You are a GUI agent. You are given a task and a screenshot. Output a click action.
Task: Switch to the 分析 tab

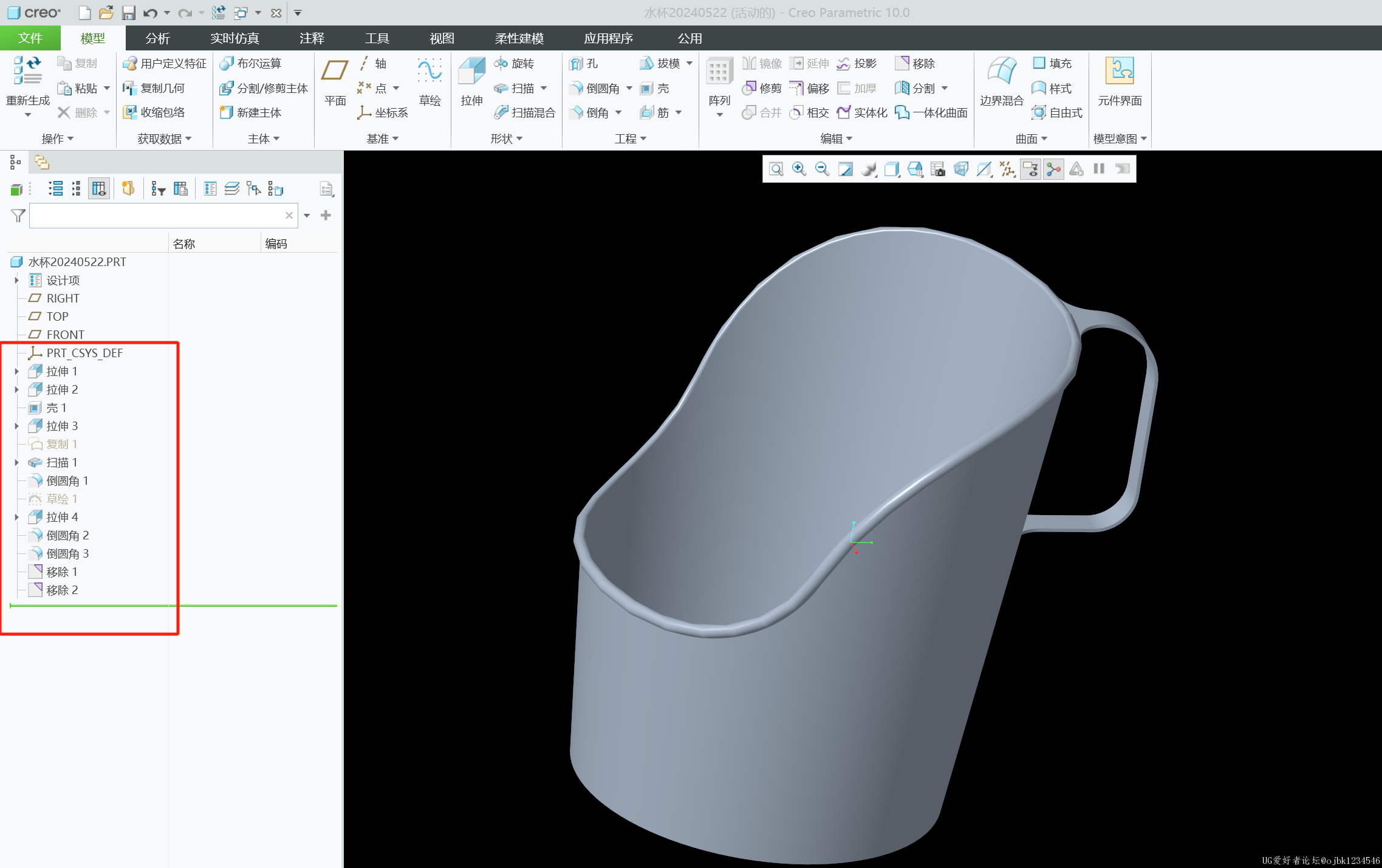point(158,38)
